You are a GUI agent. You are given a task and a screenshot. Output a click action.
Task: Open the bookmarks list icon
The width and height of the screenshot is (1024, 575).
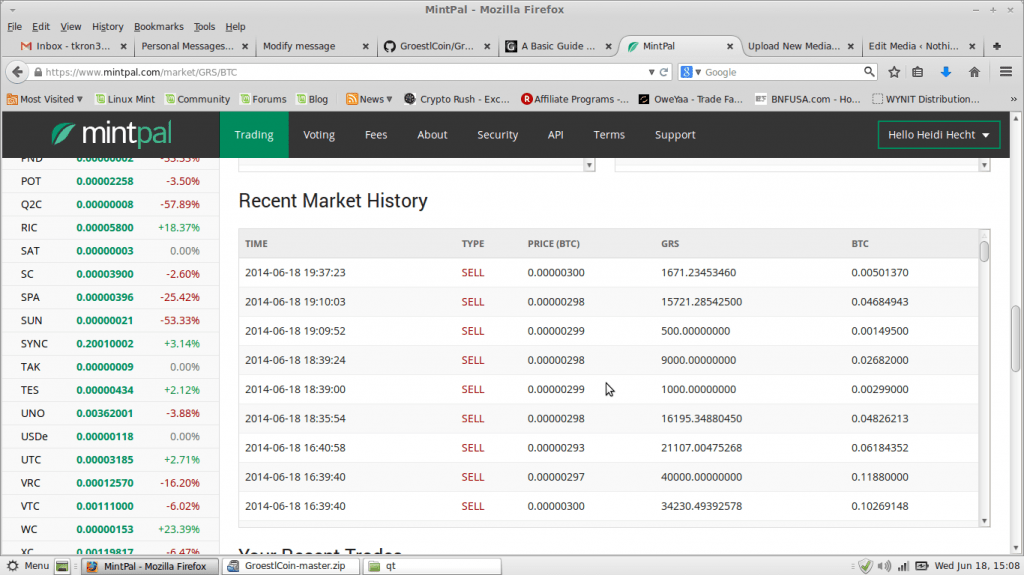(x=918, y=72)
